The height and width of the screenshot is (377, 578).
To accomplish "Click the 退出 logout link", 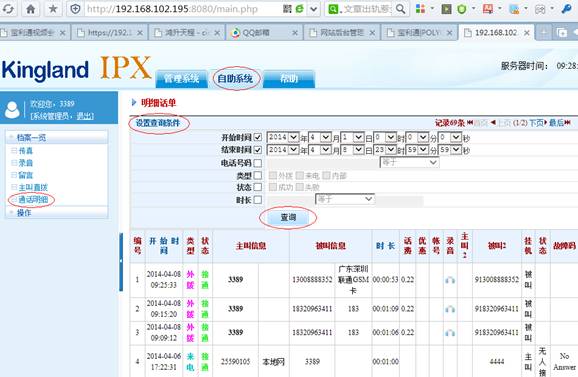I will pos(85,116).
